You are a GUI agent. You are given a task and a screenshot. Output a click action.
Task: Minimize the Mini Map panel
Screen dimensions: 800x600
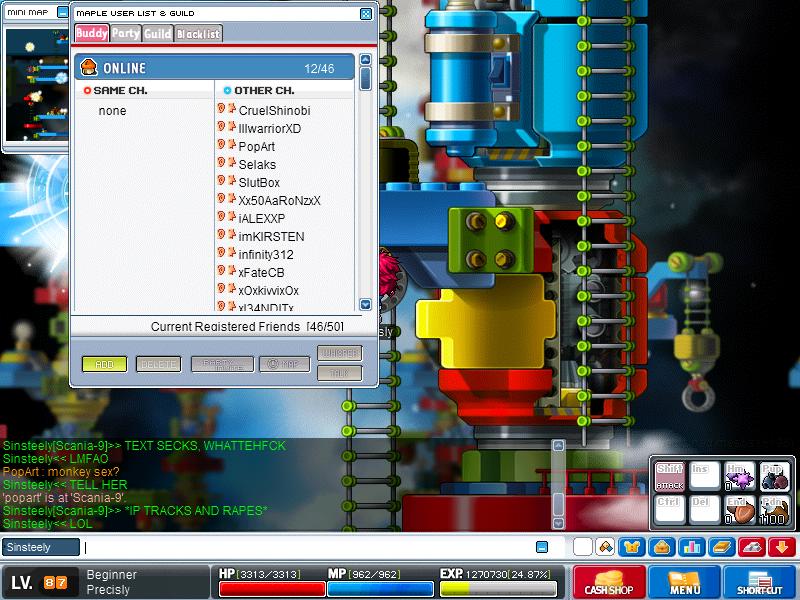[63, 12]
